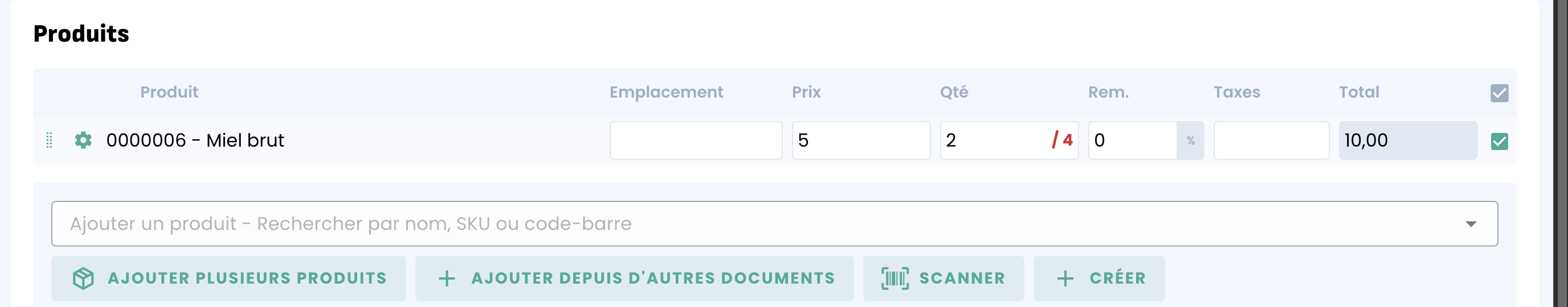The image size is (1568, 307).
Task: Uncheck the Miel brut row checkbox
Action: 1499,142
